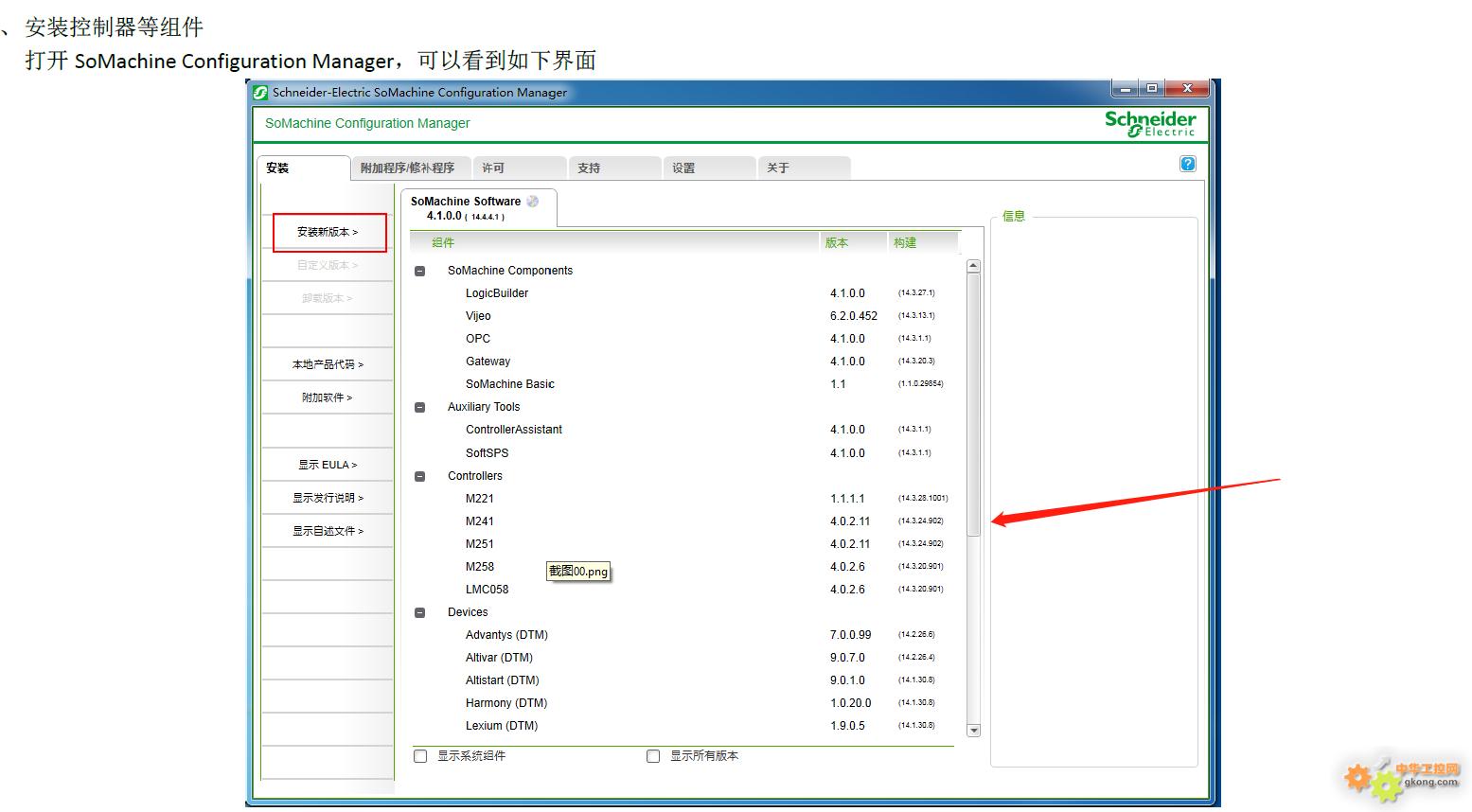Click the SoMachine title bar app icon
Viewport: 1472px width, 812px height.
pos(260,93)
